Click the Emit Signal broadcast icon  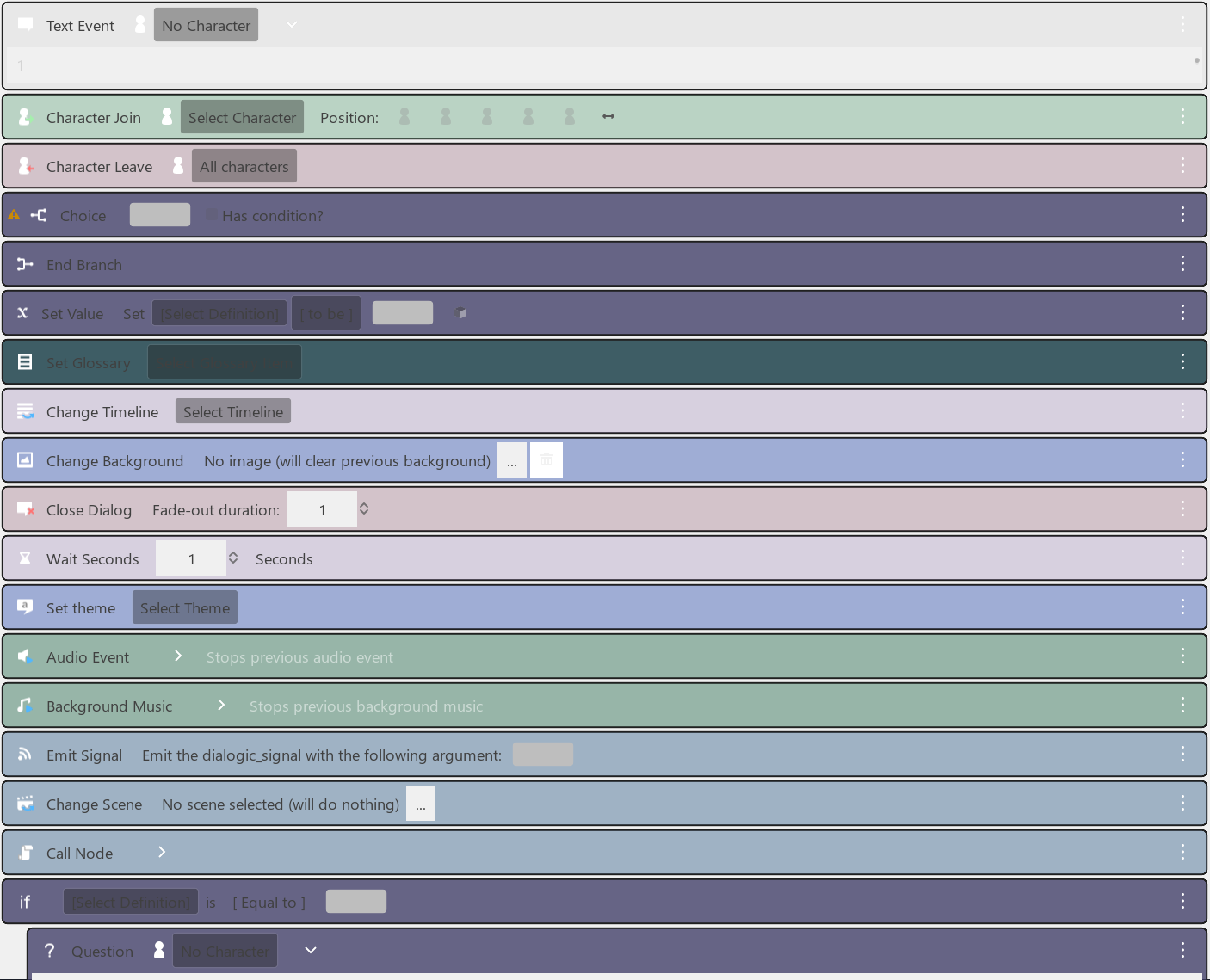point(25,754)
